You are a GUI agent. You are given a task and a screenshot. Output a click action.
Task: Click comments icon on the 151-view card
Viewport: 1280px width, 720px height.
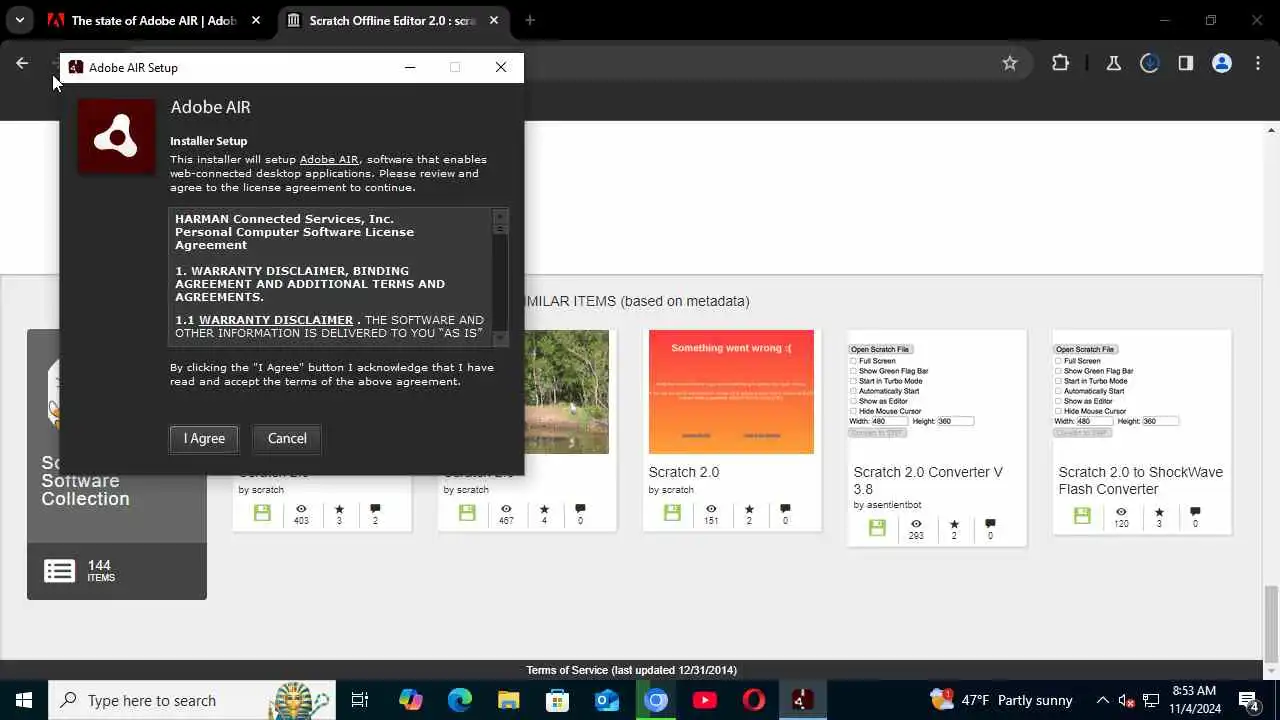pyautogui.click(x=785, y=509)
